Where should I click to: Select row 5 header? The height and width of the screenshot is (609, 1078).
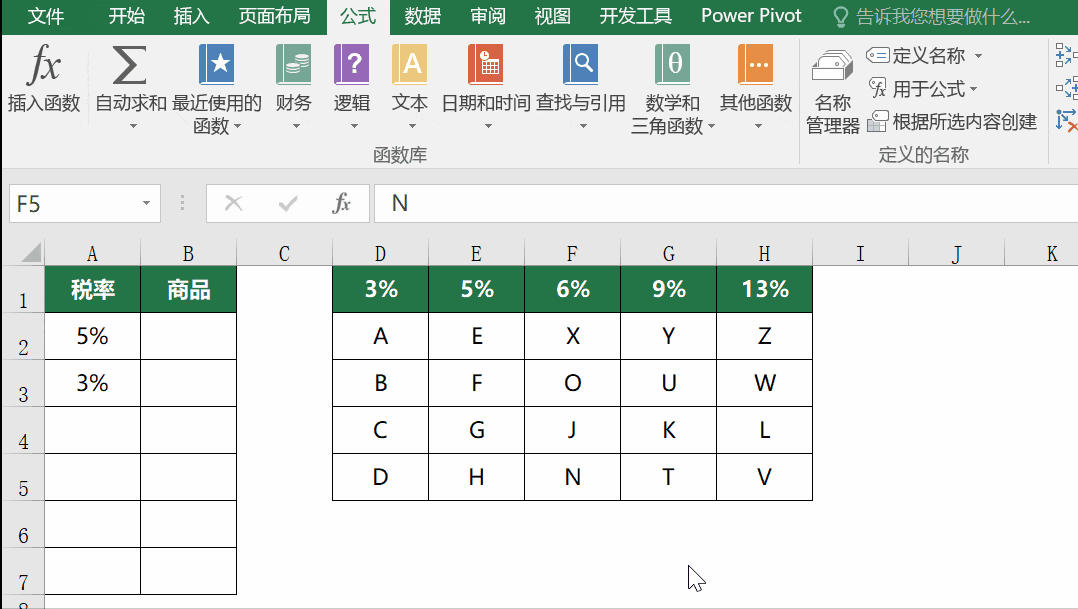(x=23, y=478)
